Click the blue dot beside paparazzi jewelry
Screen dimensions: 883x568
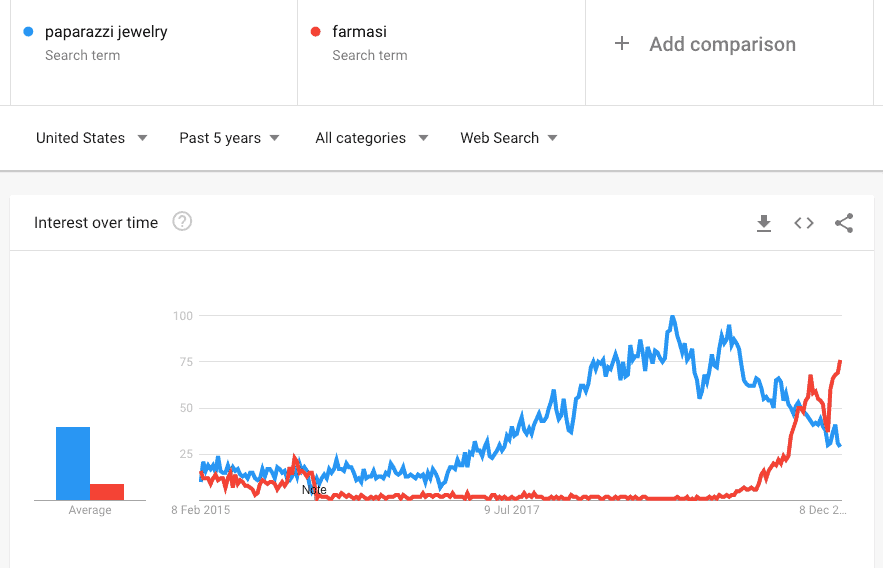tap(28, 32)
